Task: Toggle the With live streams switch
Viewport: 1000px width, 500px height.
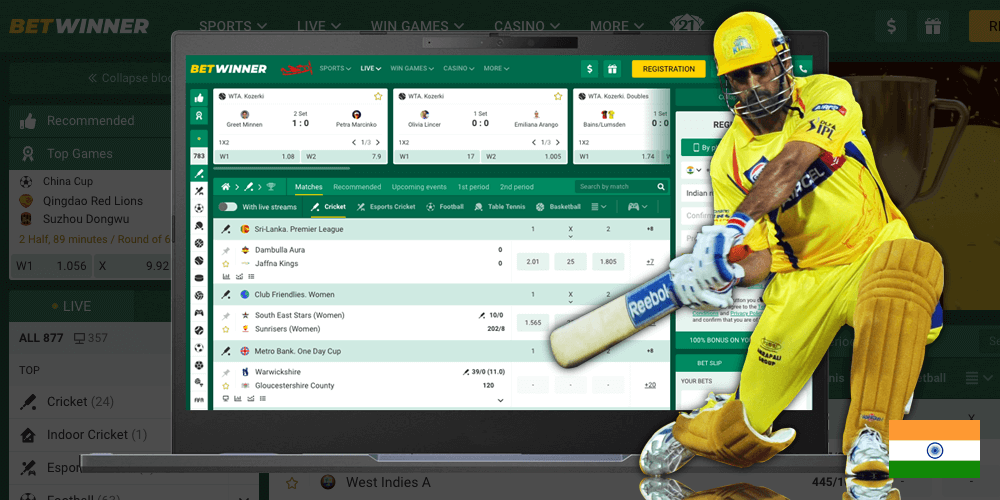Action: click(228, 207)
